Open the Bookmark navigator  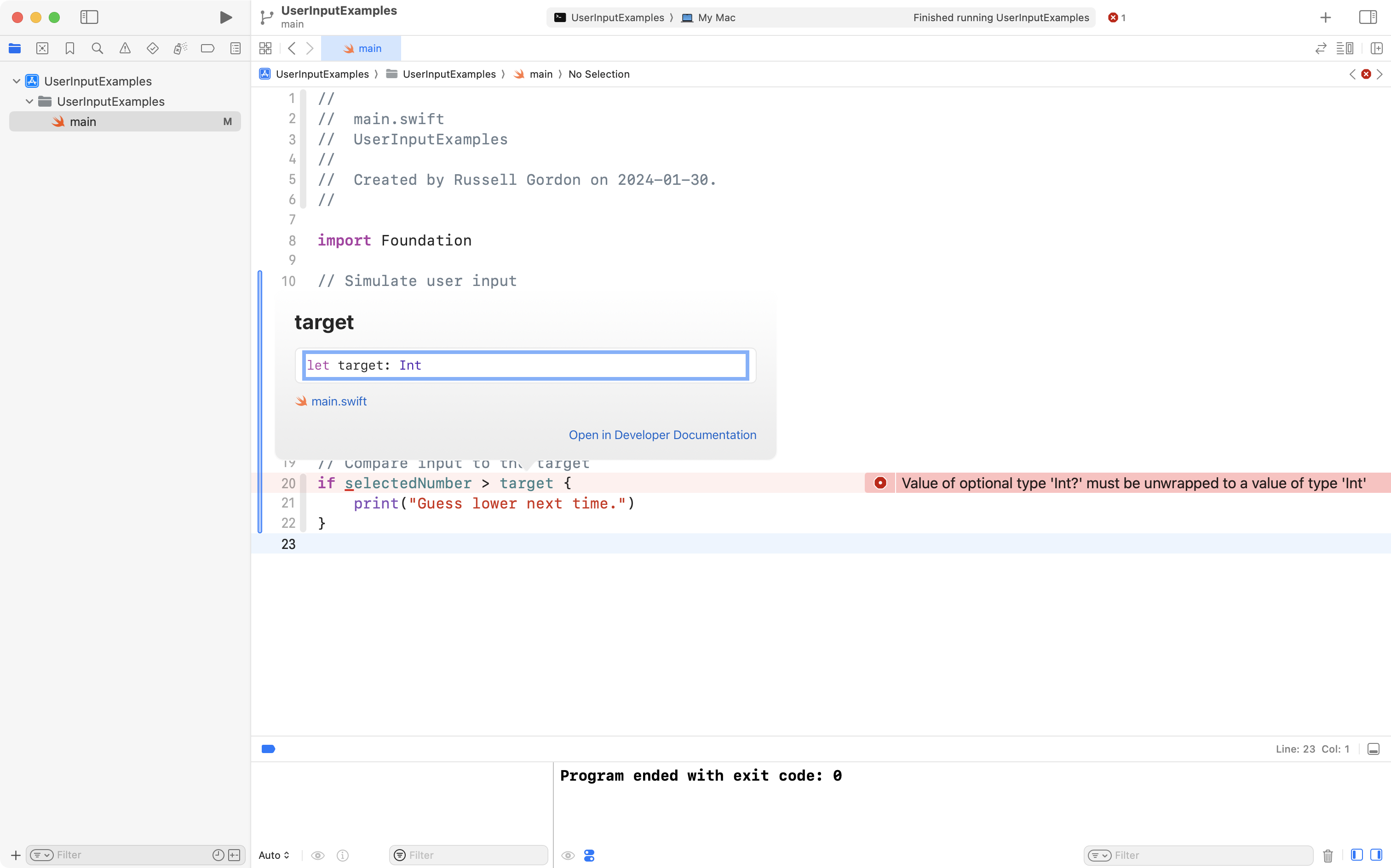69,48
